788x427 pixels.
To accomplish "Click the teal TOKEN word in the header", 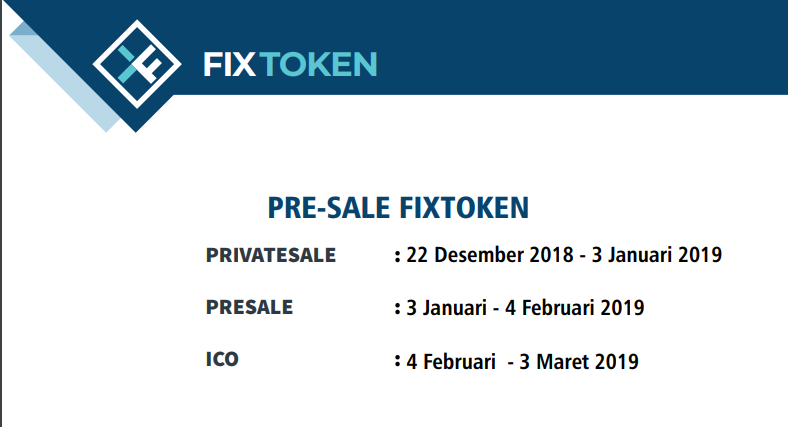I will click(318, 64).
